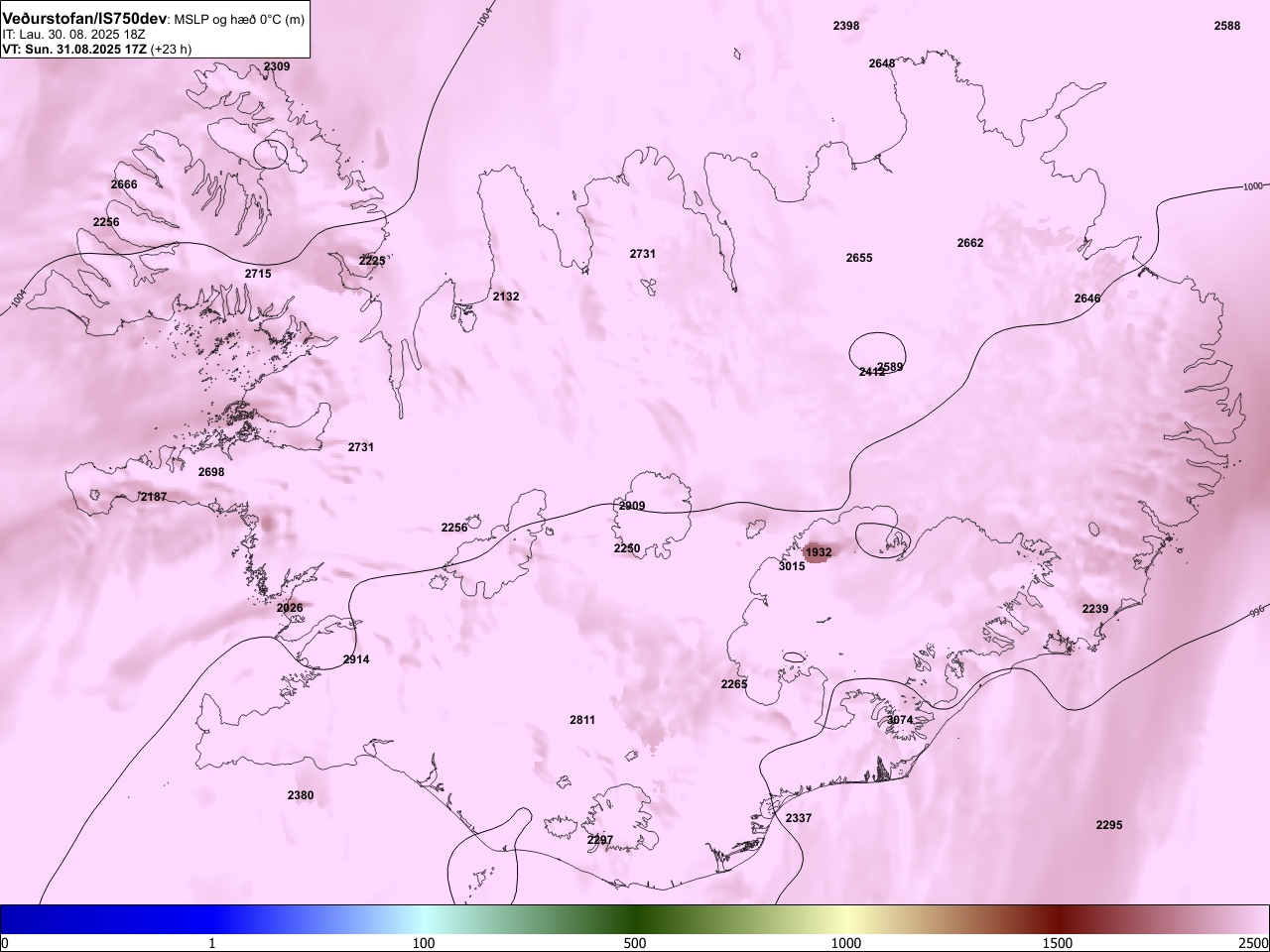The height and width of the screenshot is (952, 1270).
Task: Click the dark red 1932 marker
Action: tap(819, 552)
